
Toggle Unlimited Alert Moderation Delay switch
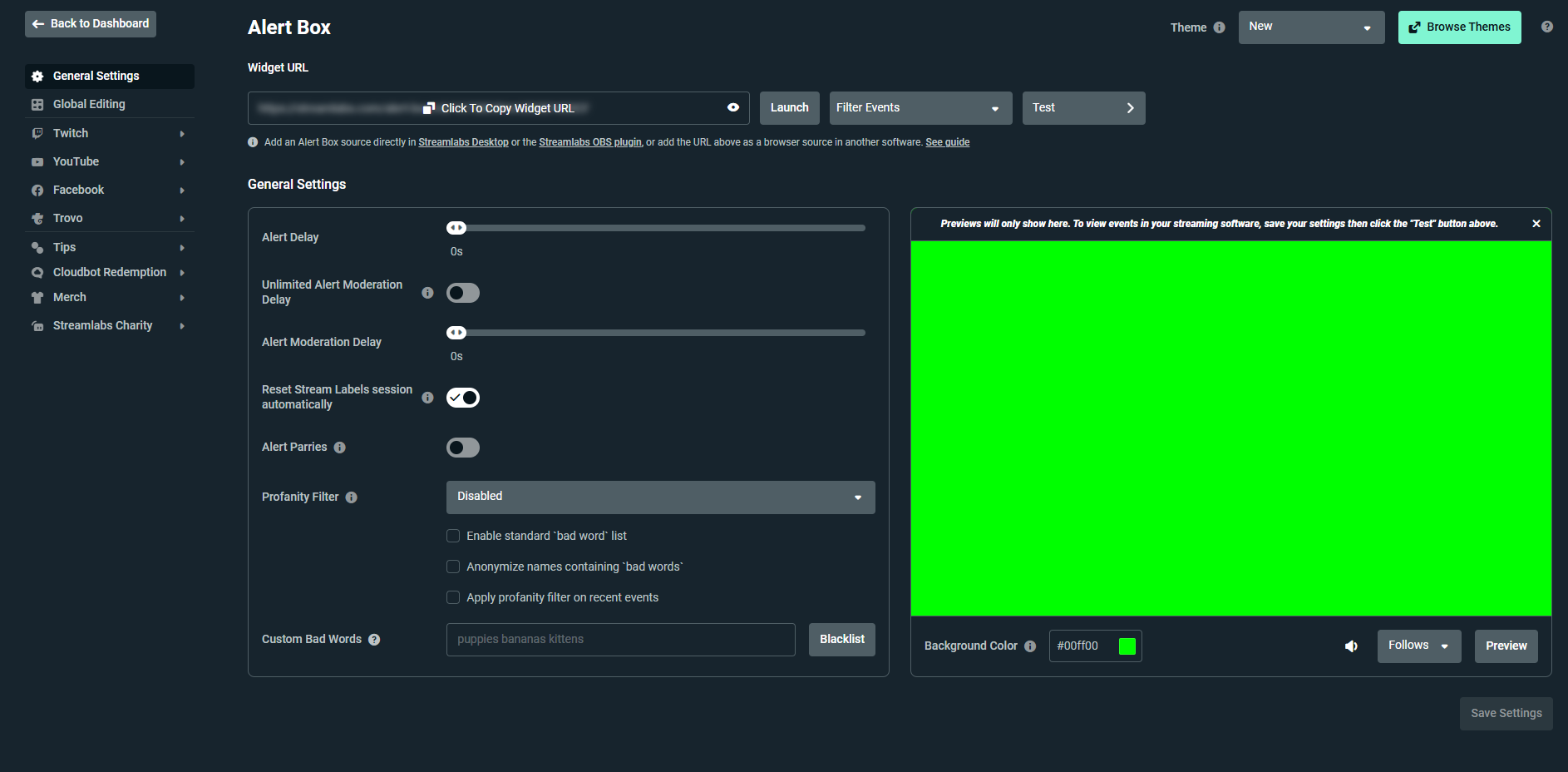(463, 293)
